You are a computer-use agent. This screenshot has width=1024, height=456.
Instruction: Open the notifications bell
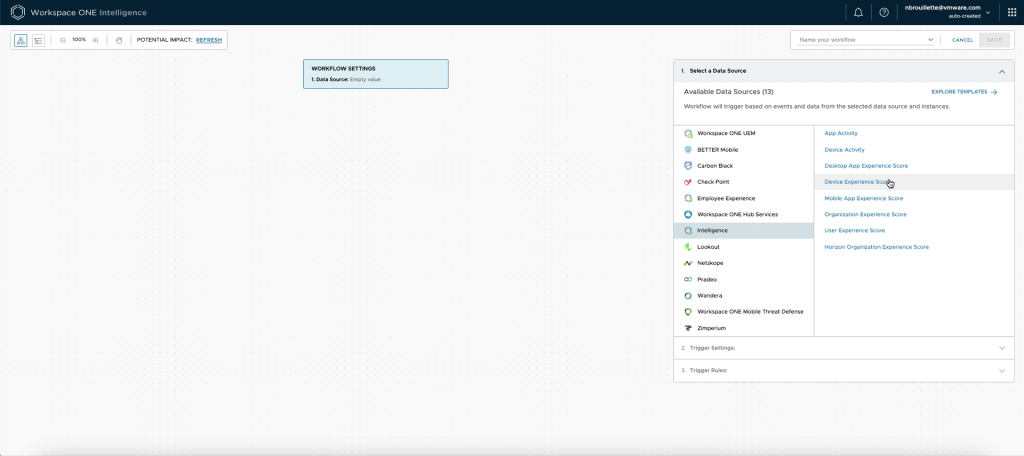pos(858,12)
